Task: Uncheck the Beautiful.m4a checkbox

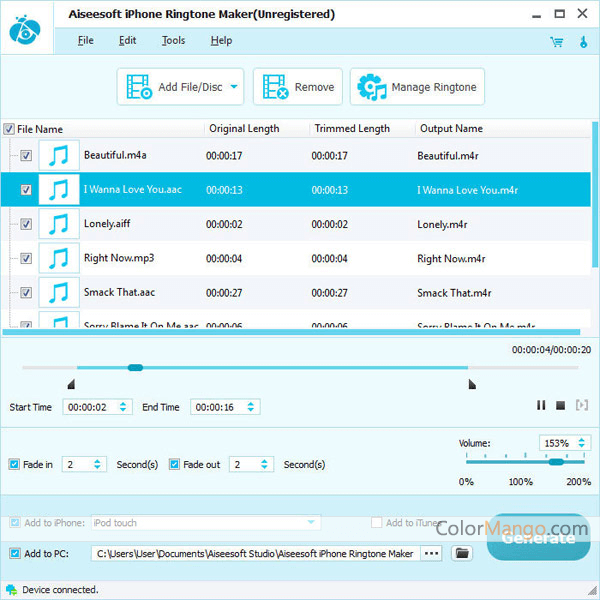Action: click(x=26, y=156)
